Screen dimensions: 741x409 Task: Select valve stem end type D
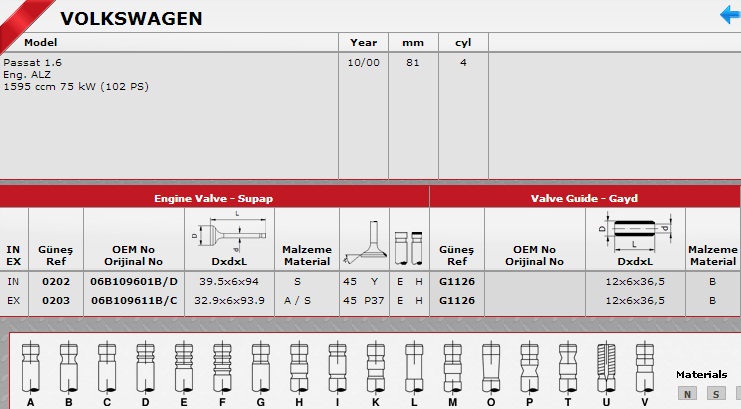tap(145, 374)
